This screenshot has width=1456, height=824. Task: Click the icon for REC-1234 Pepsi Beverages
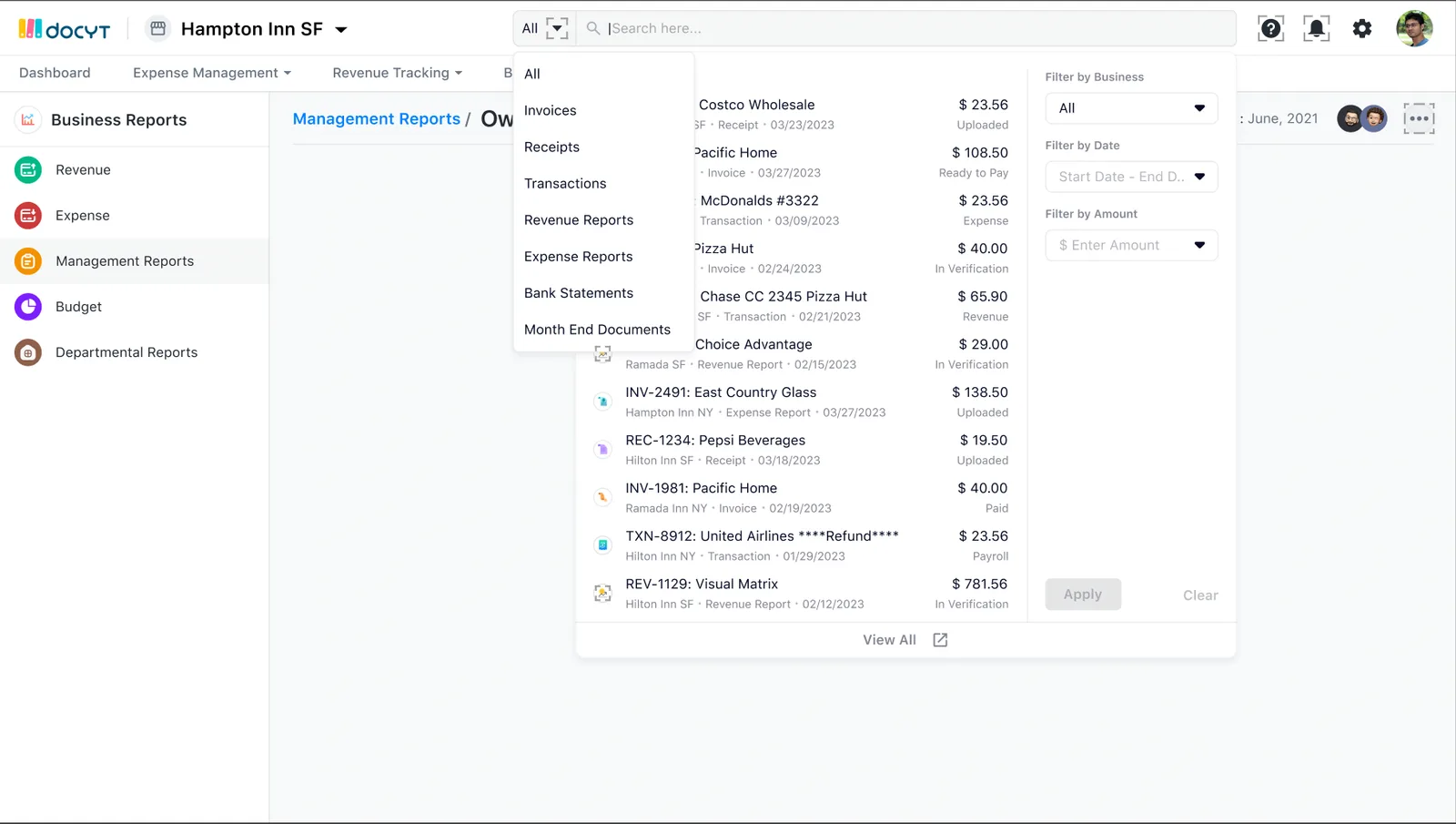coord(602,450)
